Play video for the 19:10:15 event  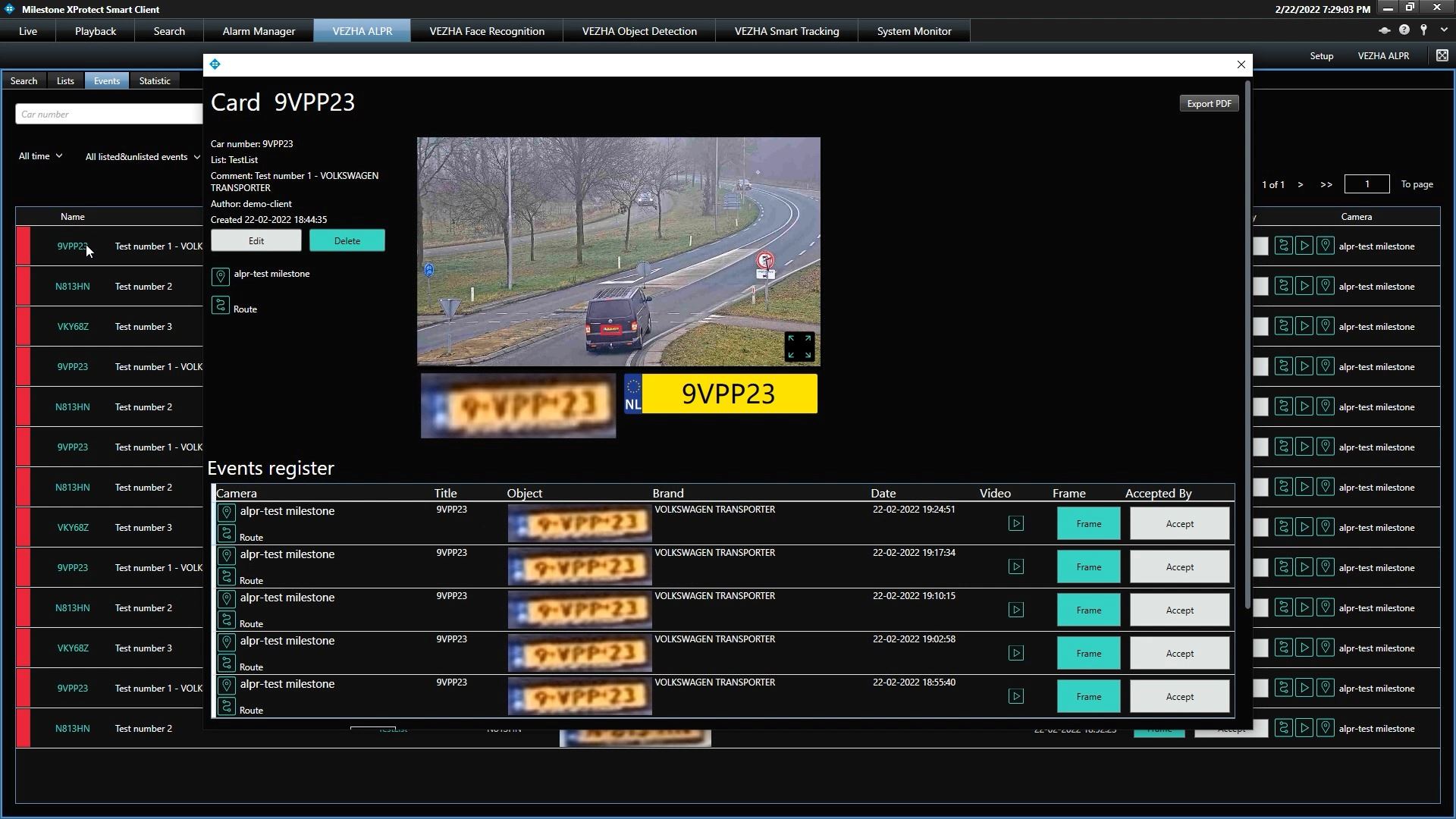tap(1015, 610)
